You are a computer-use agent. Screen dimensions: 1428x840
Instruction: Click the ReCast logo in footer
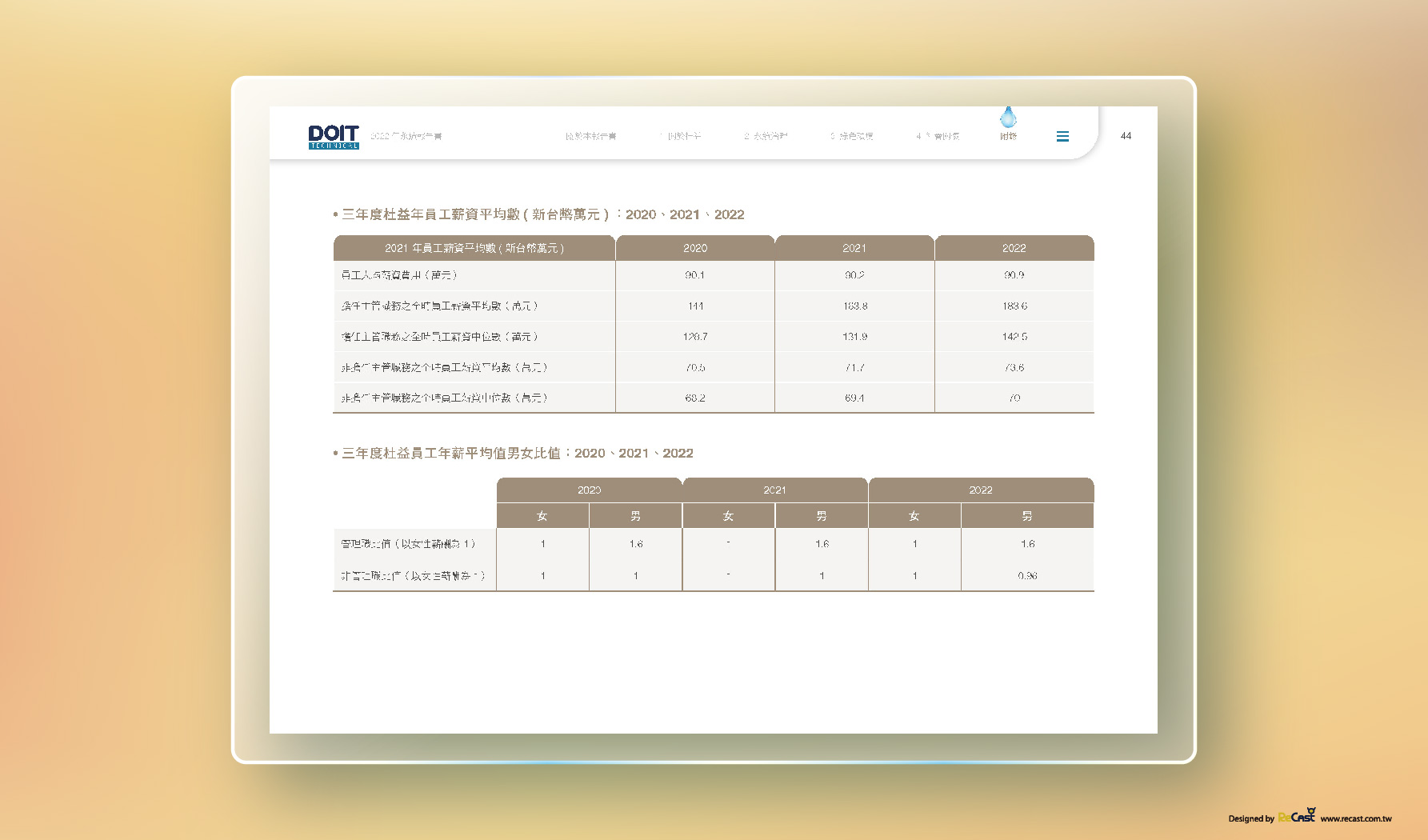1296,816
